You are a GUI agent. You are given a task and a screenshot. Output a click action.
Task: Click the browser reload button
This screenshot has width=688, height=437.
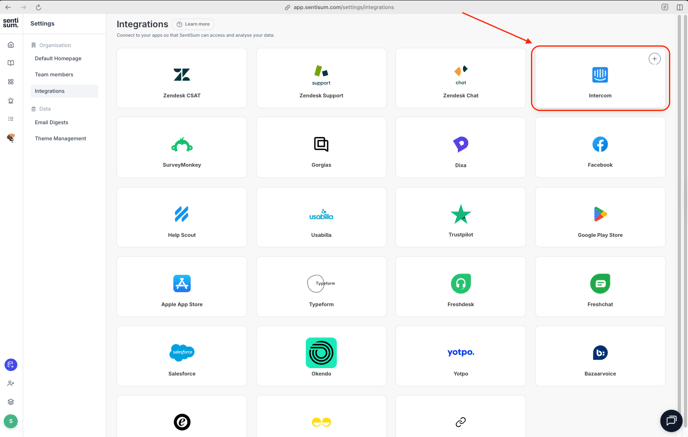(x=38, y=7)
